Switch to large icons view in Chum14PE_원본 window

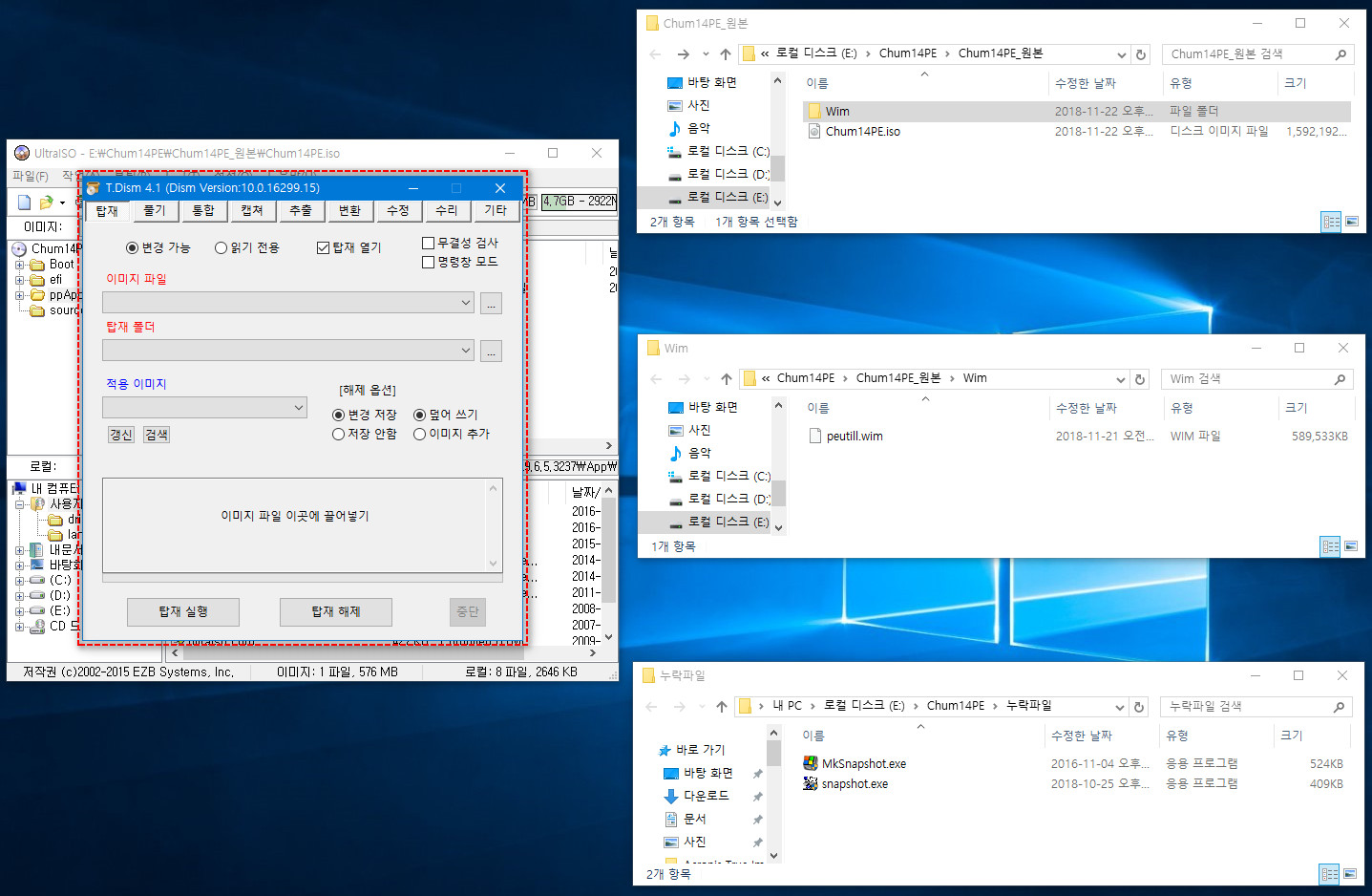(x=1352, y=222)
